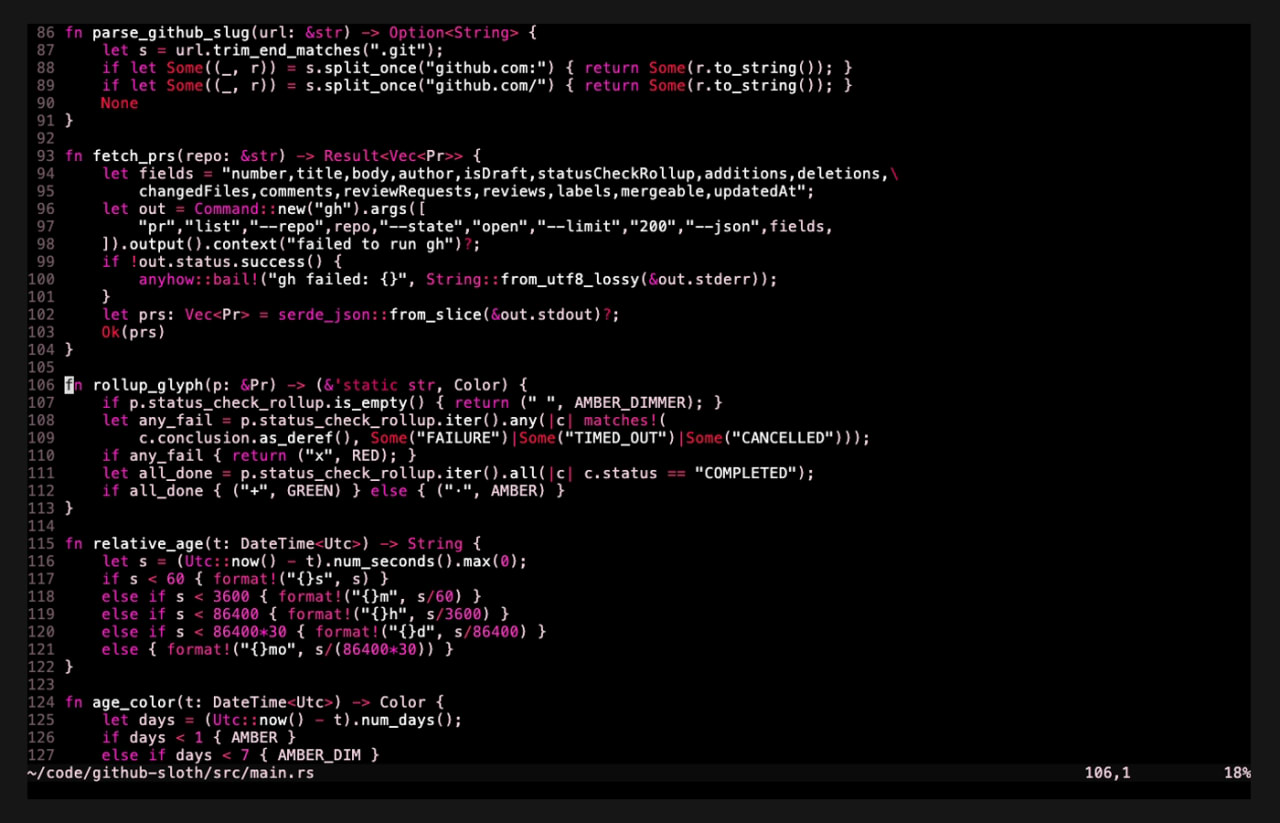Screen dimensions: 1280x823
Task: Click line number 113 in the gutter
Action: 41,508
